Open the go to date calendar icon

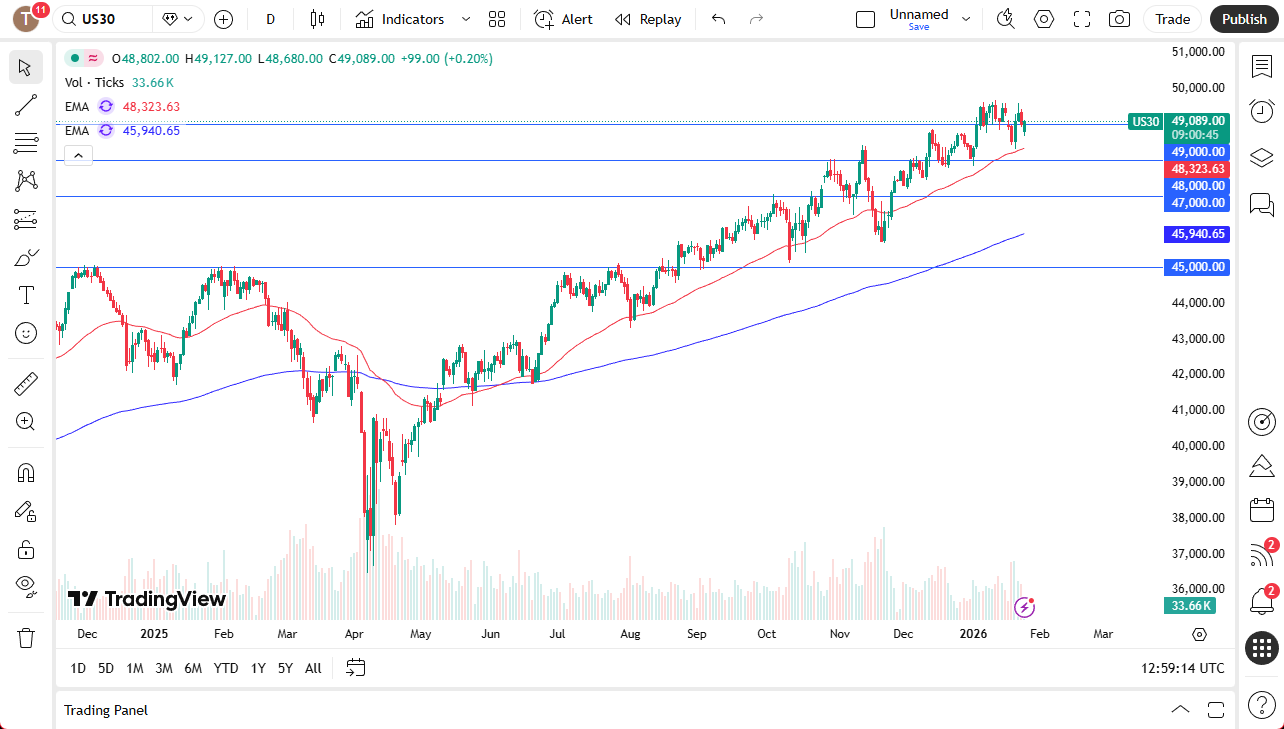356,668
